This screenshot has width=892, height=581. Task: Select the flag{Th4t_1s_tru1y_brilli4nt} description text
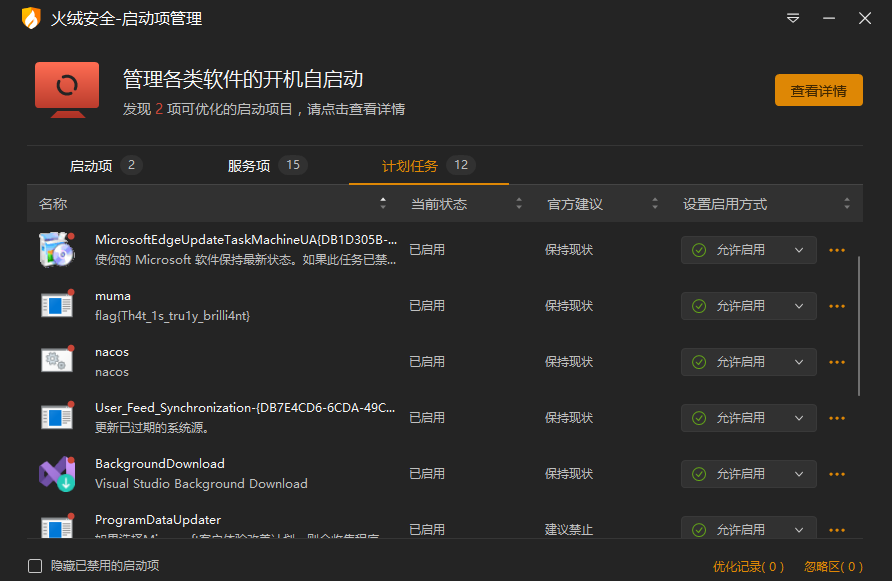172,316
